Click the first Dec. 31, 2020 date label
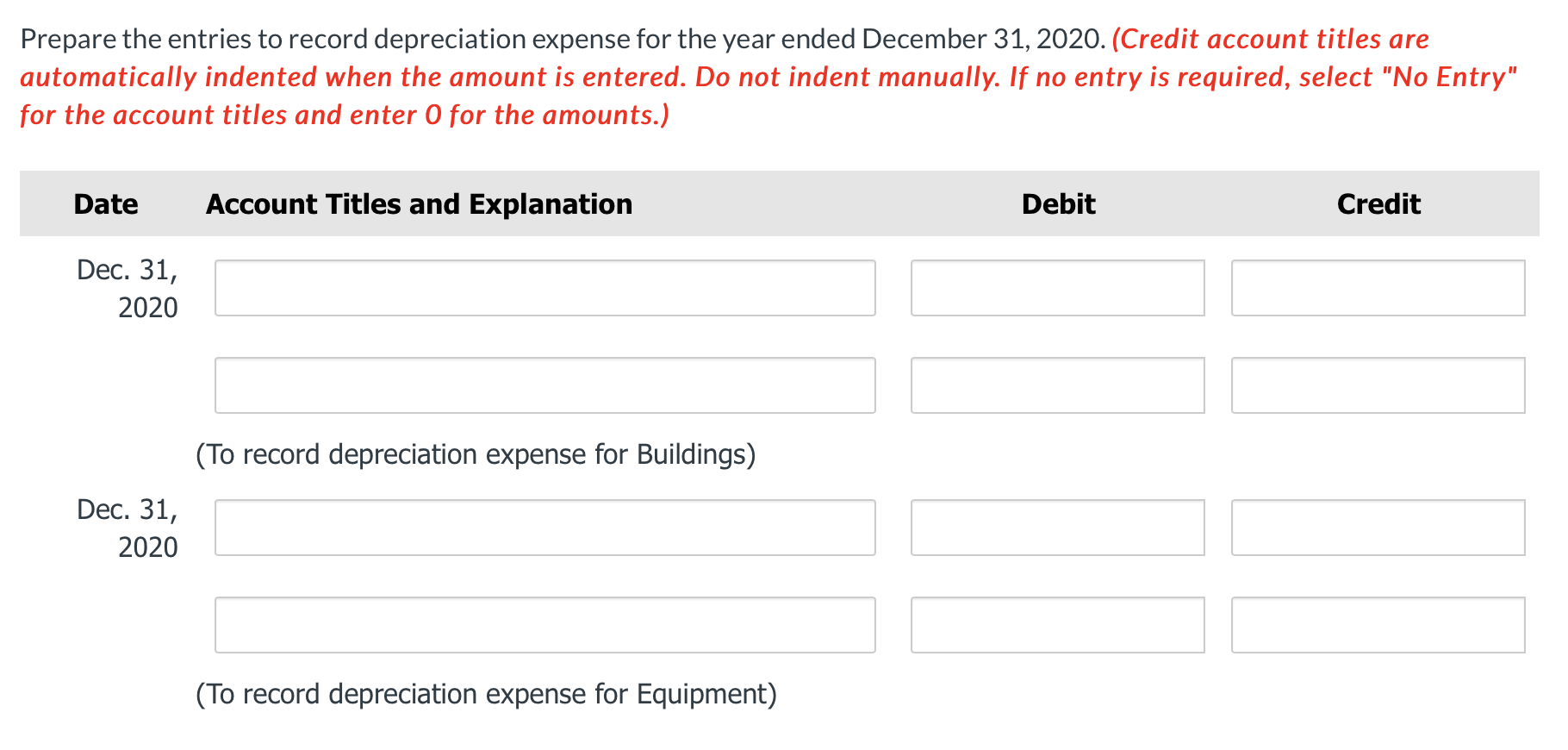1568x750 pixels. 127,288
